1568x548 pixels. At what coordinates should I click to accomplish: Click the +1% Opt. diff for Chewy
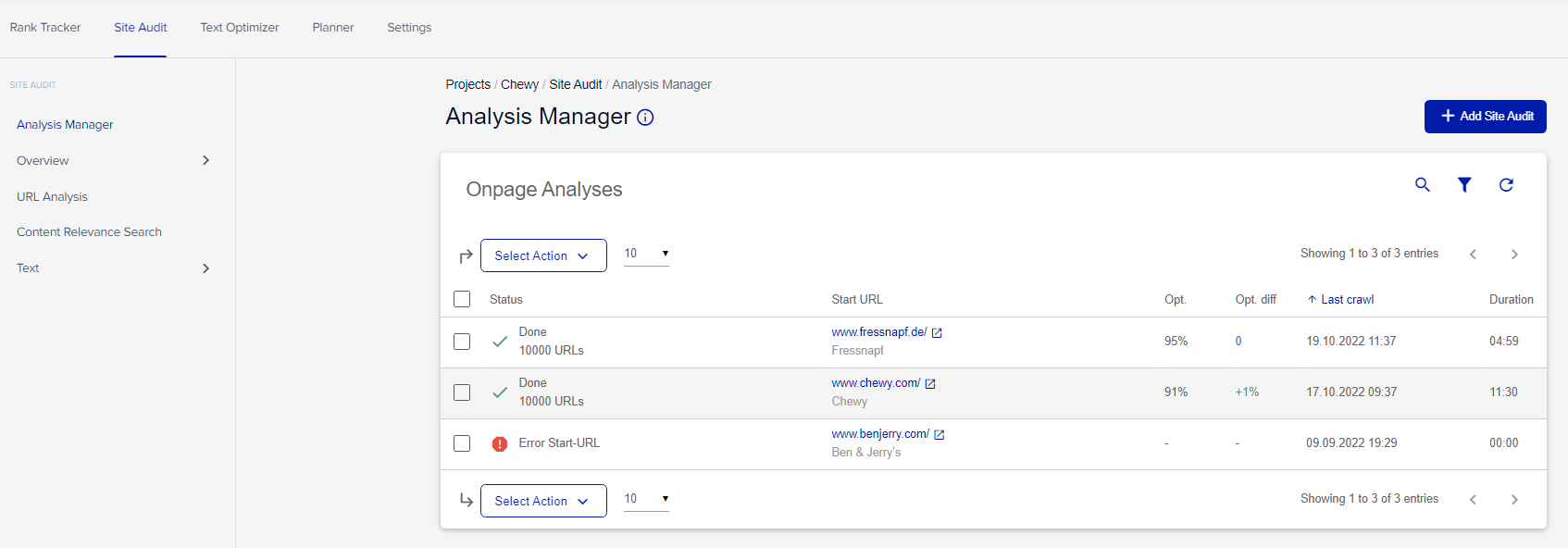pos(1247,392)
